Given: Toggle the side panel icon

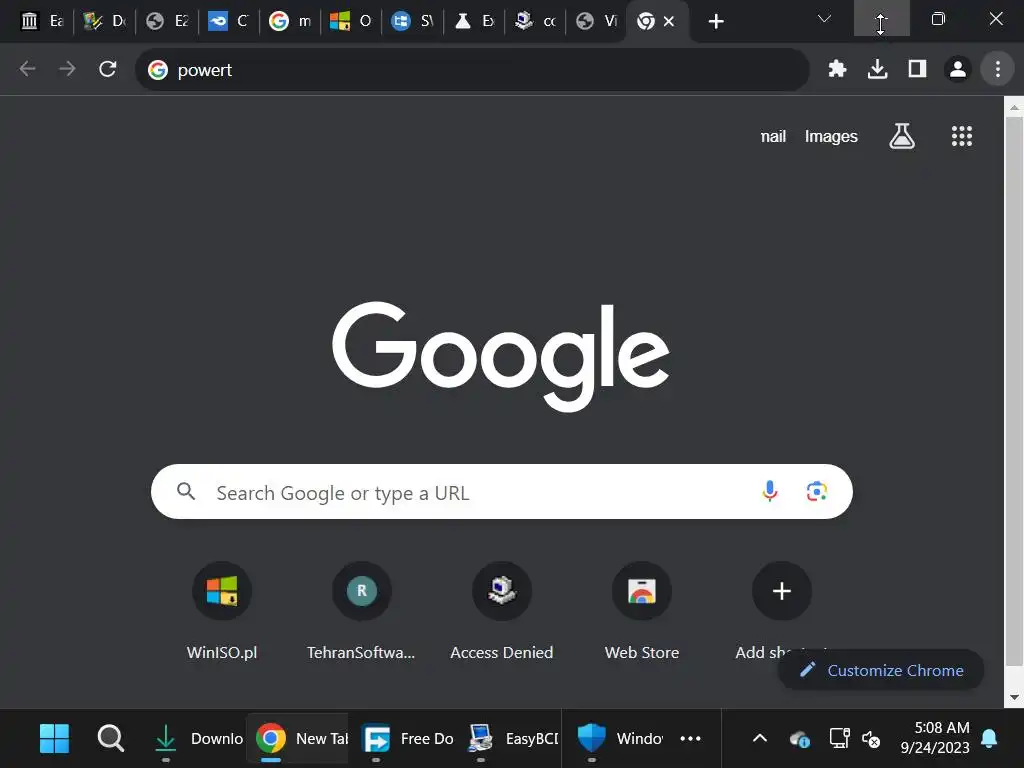Looking at the screenshot, I should click(x=918, y=69).
